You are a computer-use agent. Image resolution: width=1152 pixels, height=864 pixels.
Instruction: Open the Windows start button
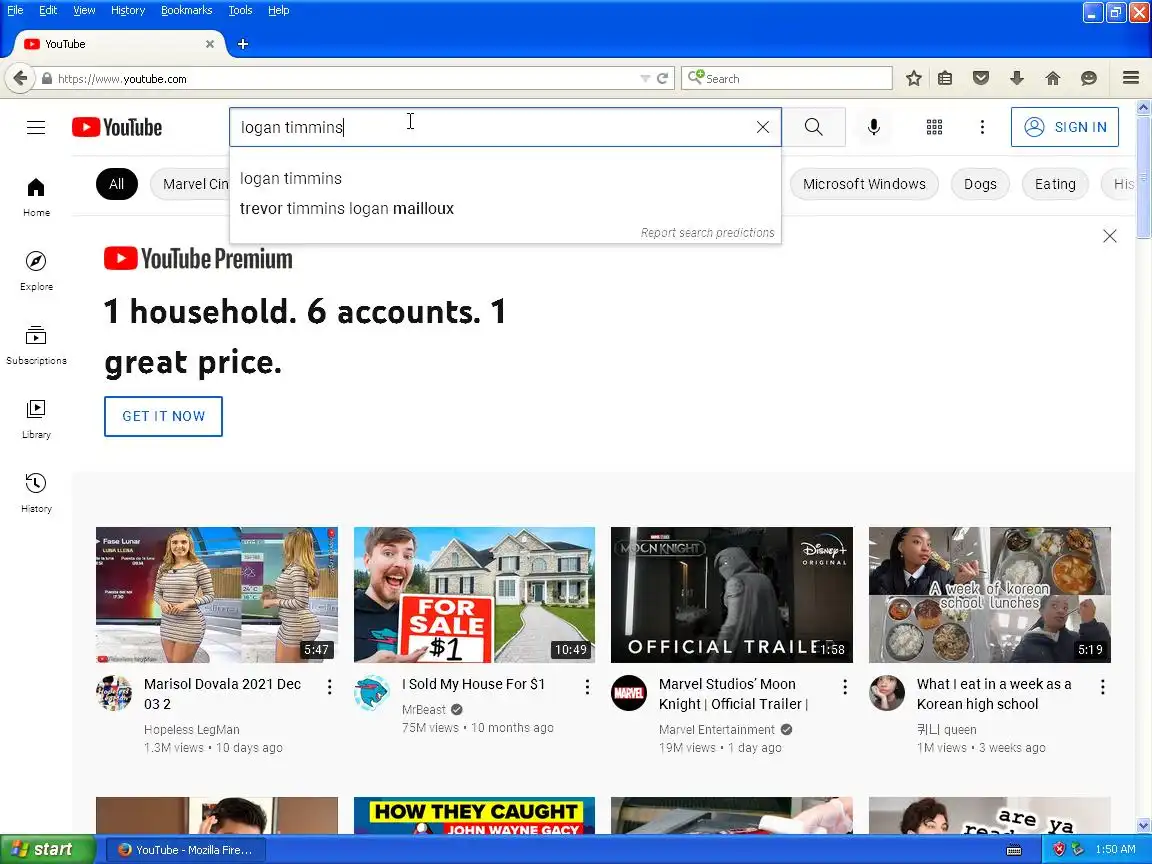[47, 849]
